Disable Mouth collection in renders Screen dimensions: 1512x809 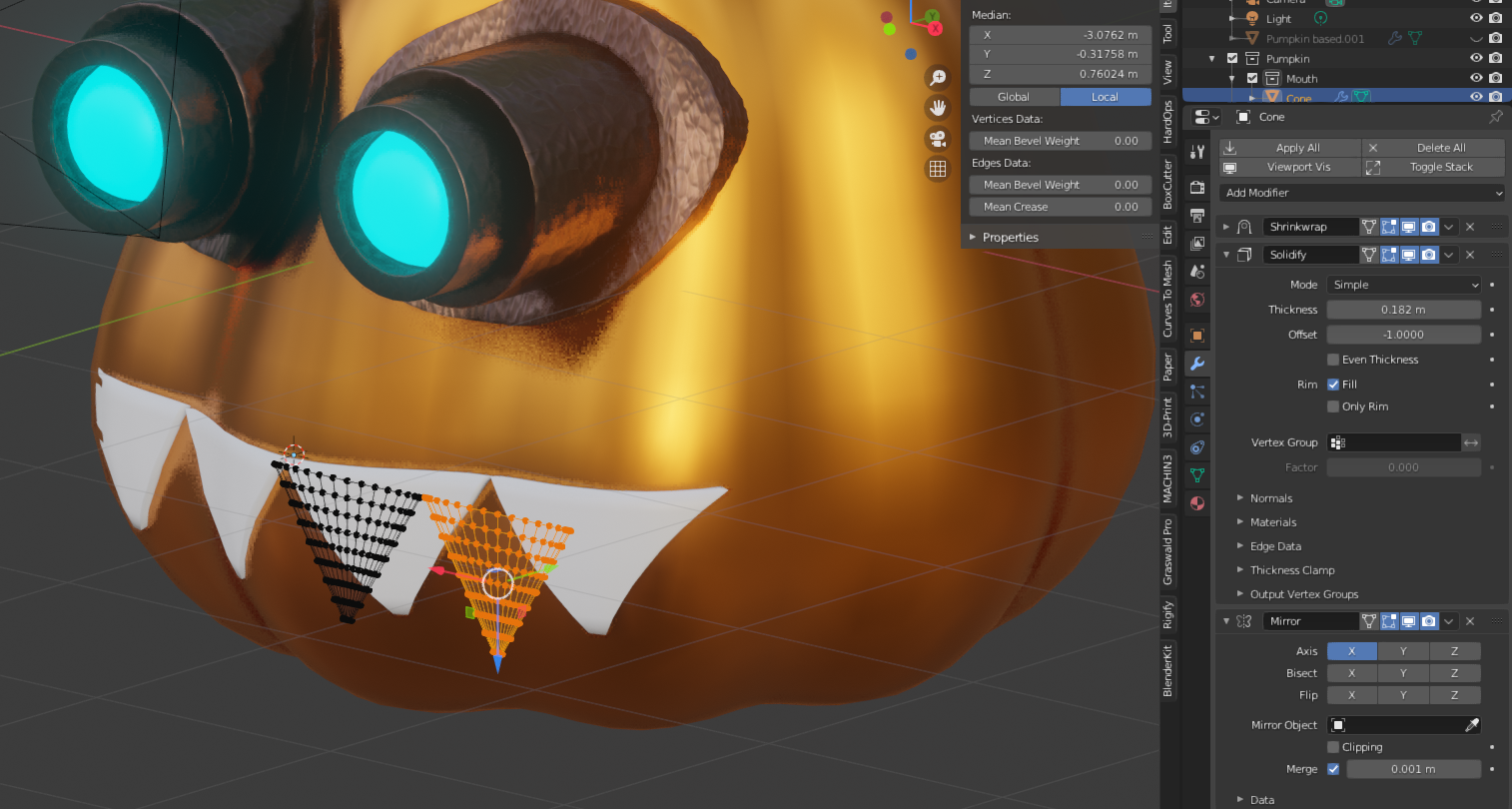pos(1495,78)
